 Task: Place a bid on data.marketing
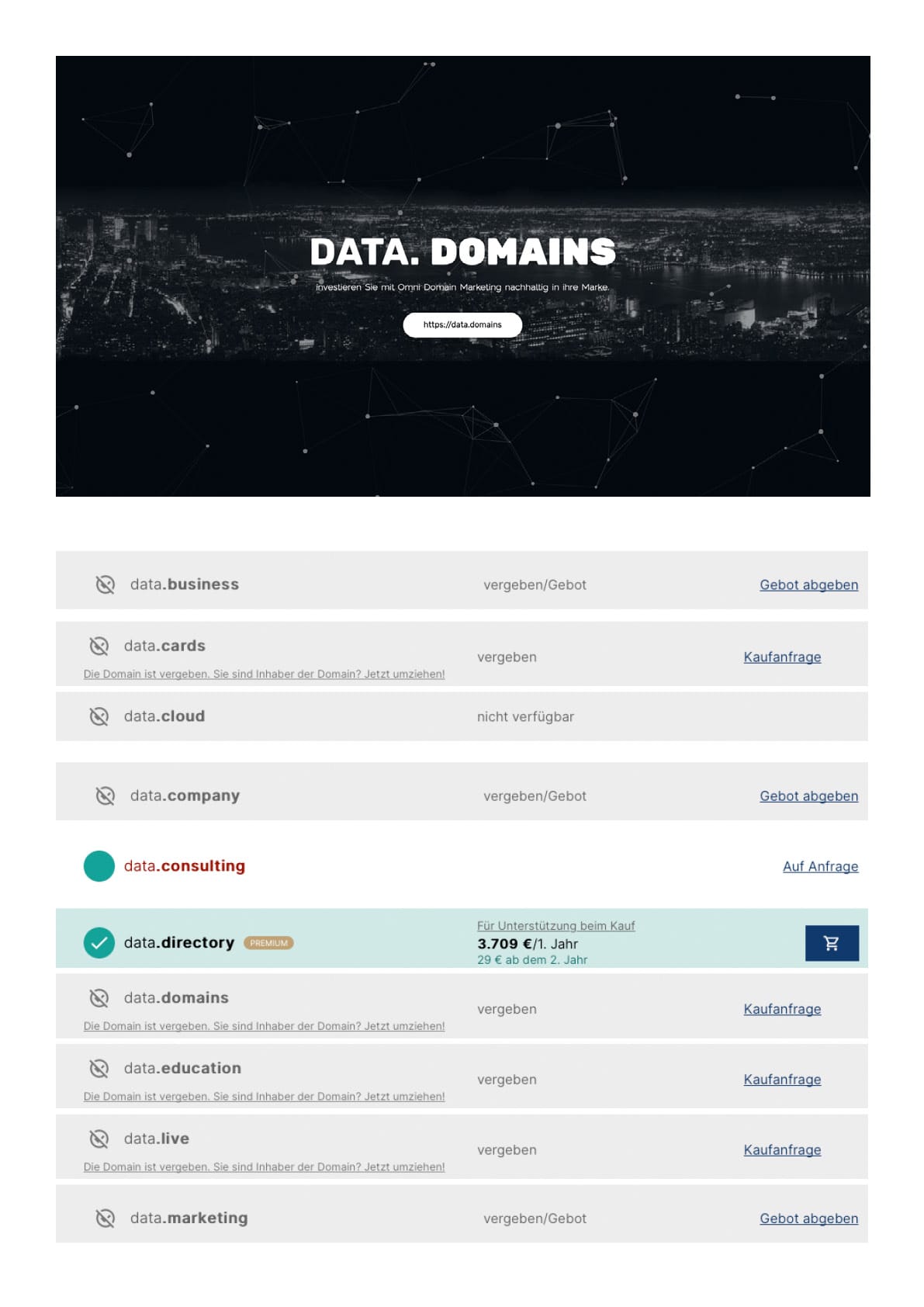click(808, 1219)
